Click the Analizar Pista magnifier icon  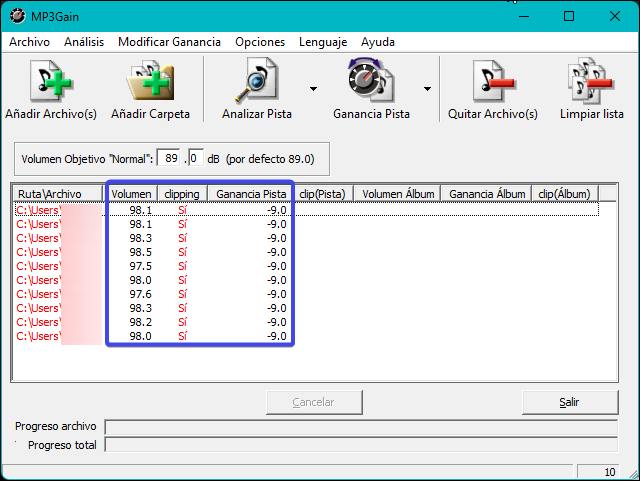coord(257,81)
